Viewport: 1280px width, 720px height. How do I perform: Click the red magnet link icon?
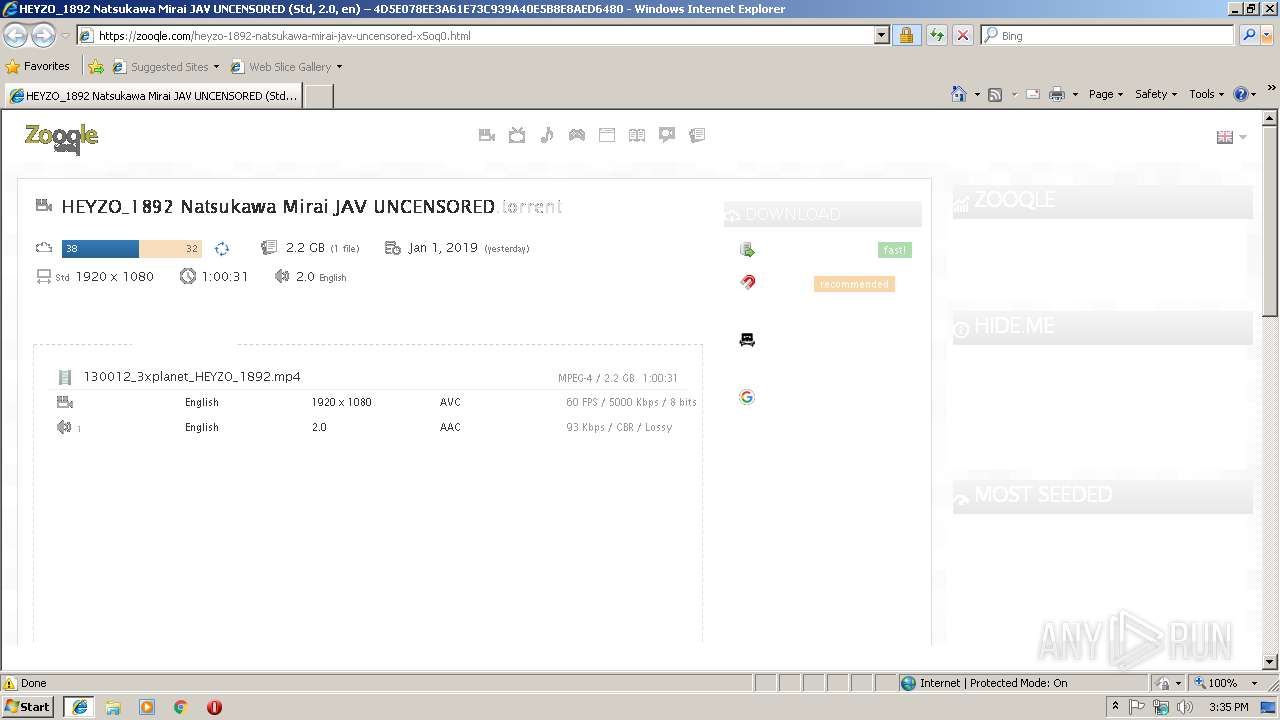coord(747,282)
